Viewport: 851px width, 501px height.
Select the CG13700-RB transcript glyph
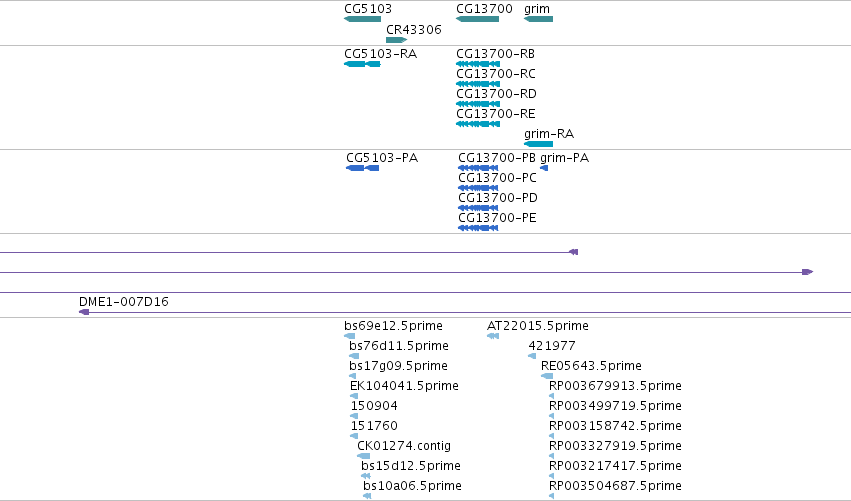[x=478, y=64]
